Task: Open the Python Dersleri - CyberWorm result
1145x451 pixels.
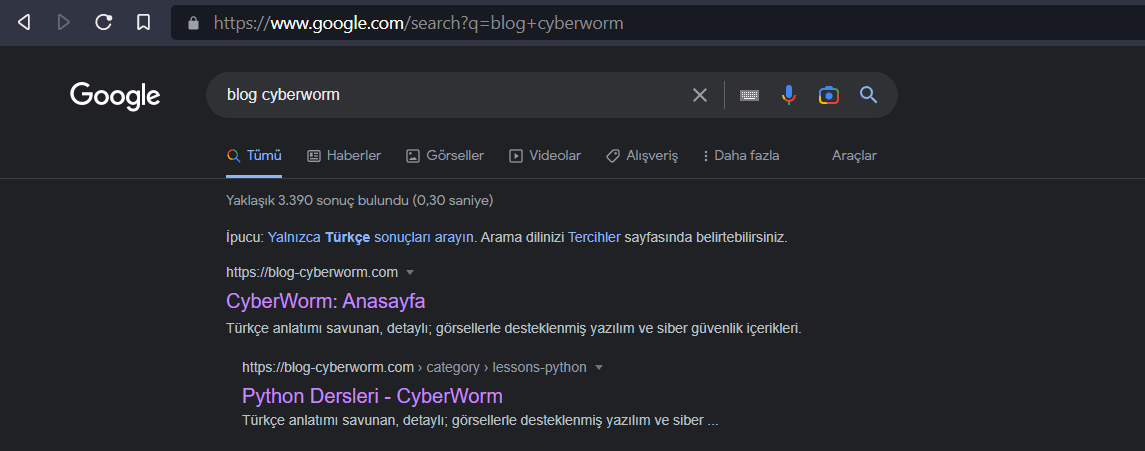Action: coord(372,395)
